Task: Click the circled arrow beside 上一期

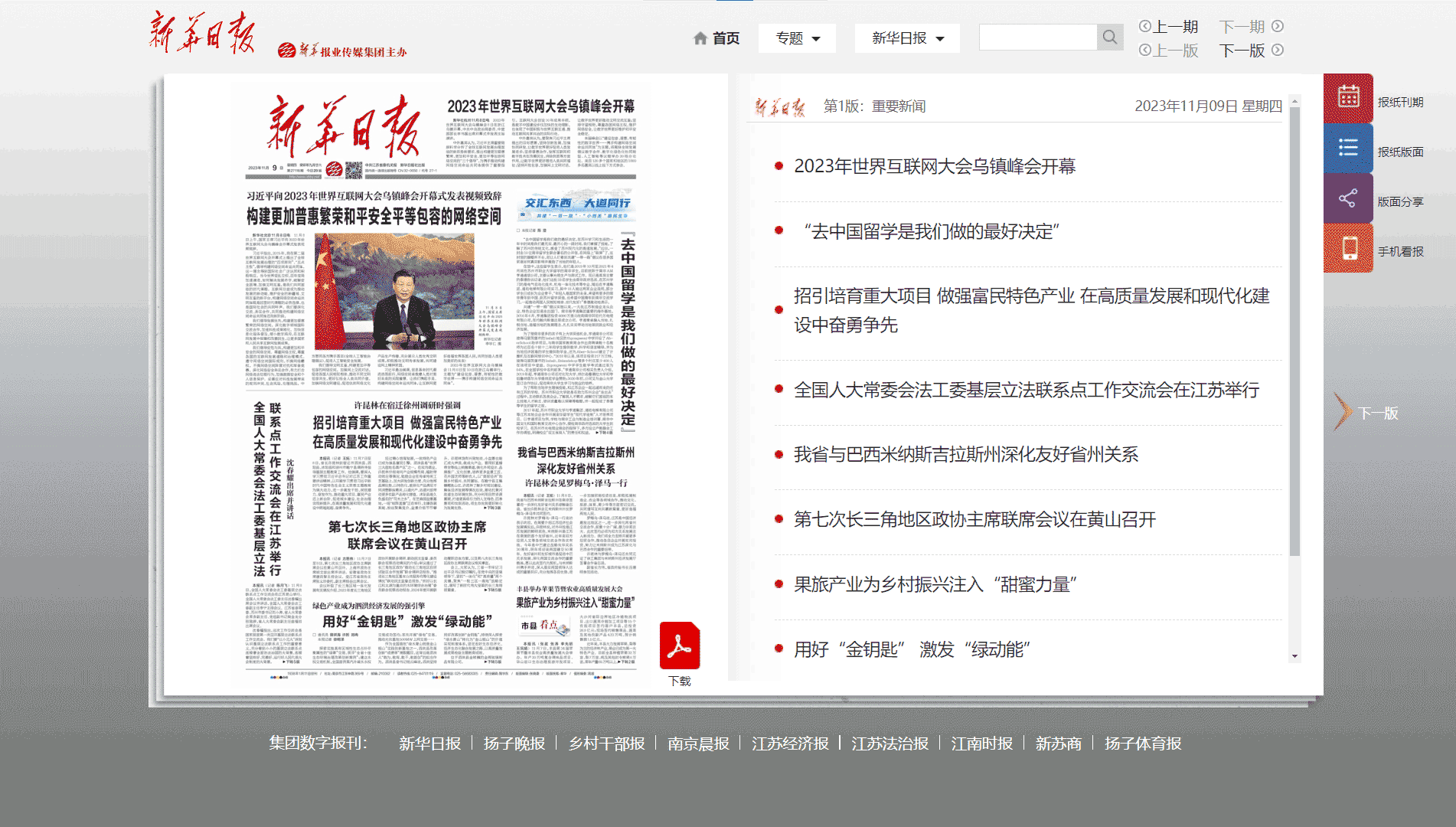Action: pyautogui.click(x=1145, y=26)
